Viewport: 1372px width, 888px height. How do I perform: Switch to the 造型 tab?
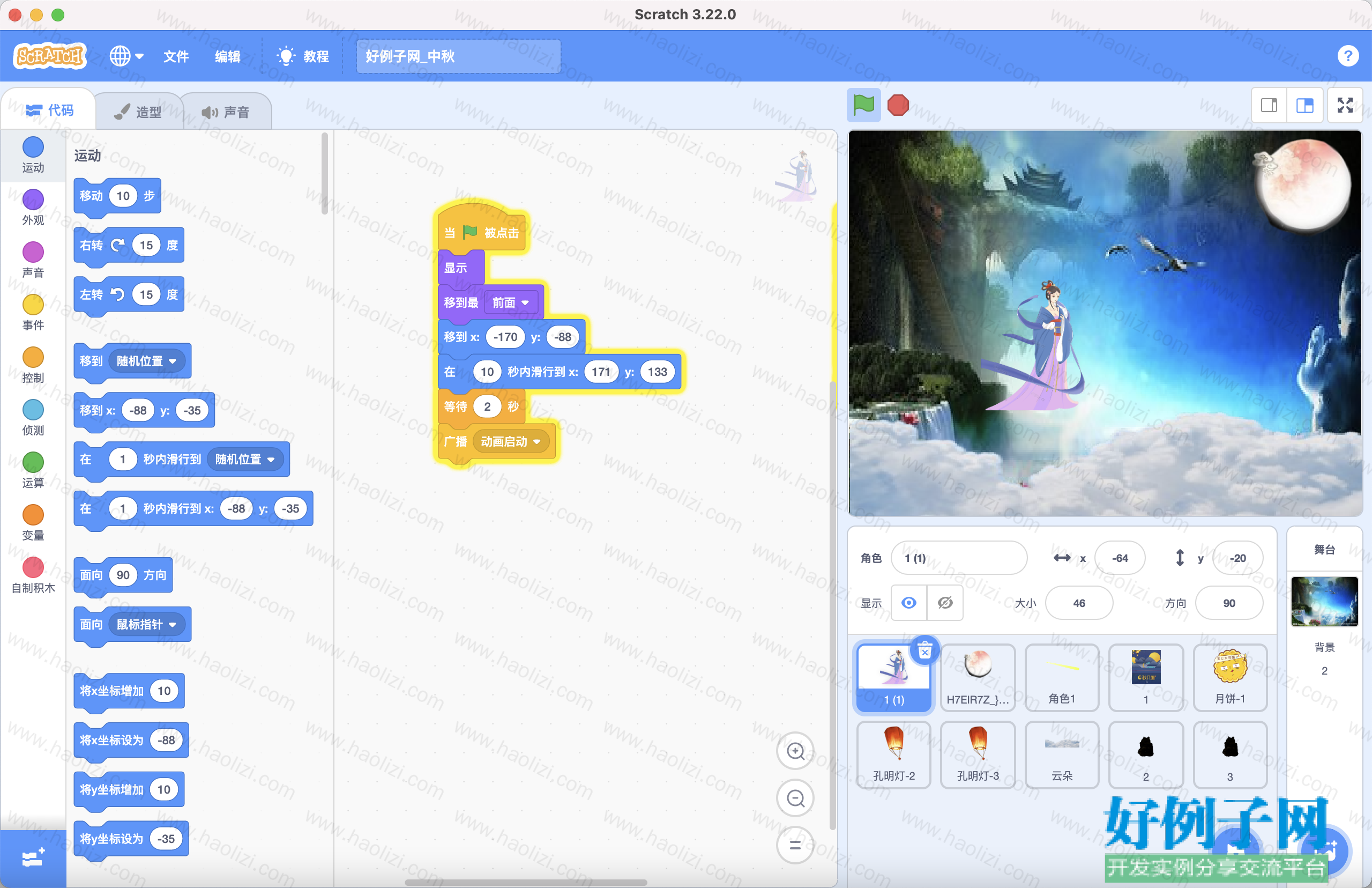(x=138, y=112)
